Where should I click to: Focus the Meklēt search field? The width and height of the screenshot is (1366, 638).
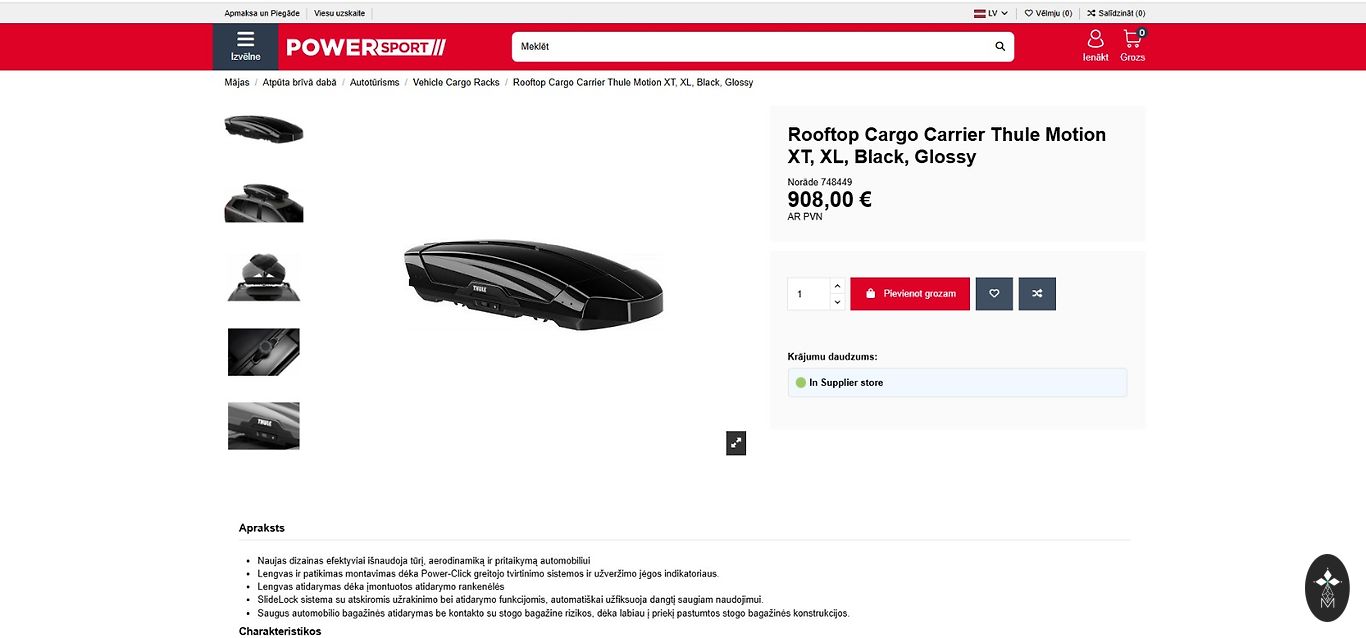click(x=750, y=47)
